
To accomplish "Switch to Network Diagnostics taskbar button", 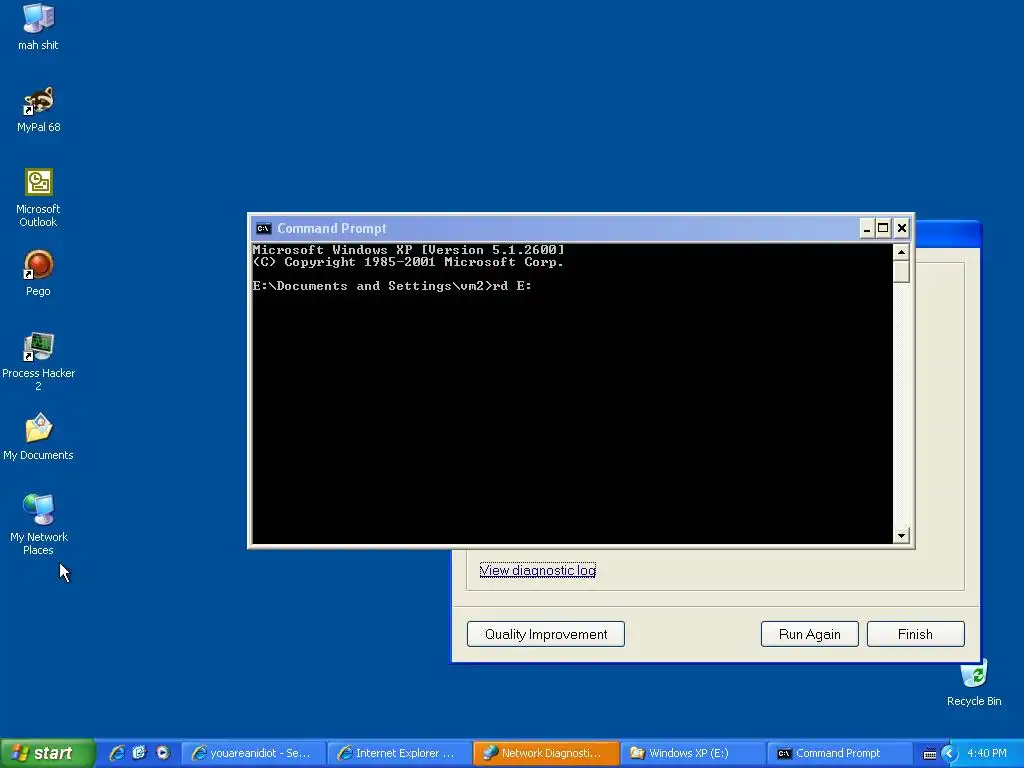I will point(545,753).
